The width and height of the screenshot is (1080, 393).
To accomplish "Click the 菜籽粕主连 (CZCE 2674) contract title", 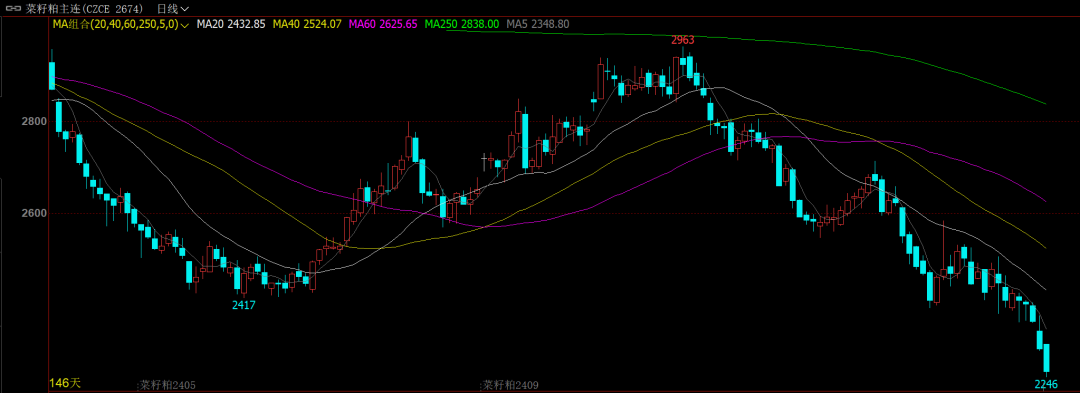I will 85,9.
